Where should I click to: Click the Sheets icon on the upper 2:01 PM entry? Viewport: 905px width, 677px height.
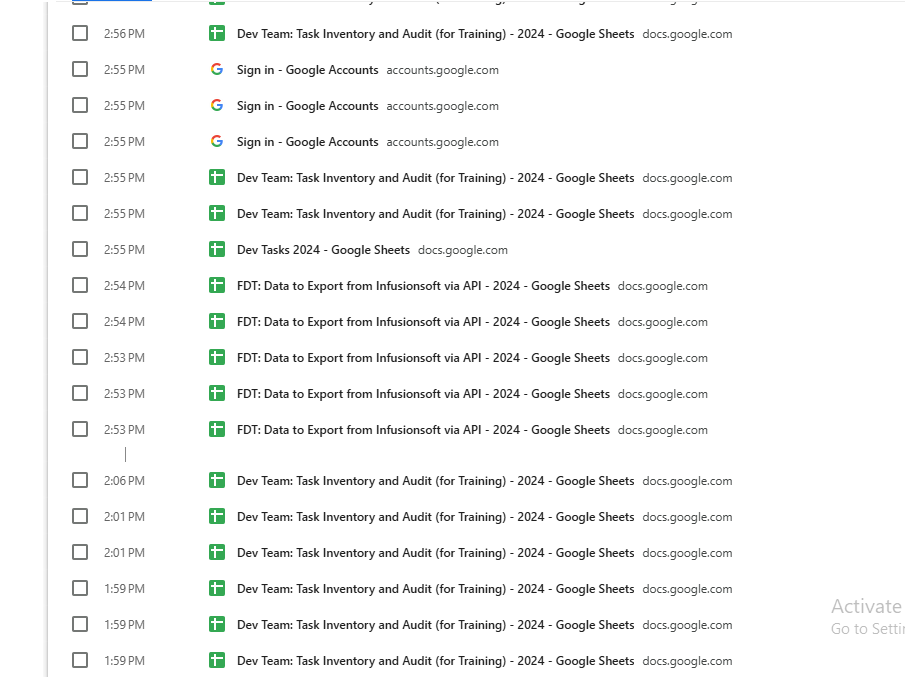tap(217, 517)
